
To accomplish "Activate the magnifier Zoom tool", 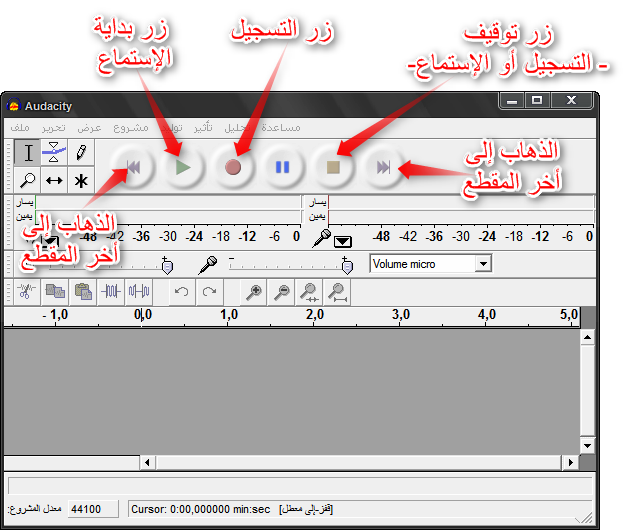I will pyautogui.click(x=28, y=180).
